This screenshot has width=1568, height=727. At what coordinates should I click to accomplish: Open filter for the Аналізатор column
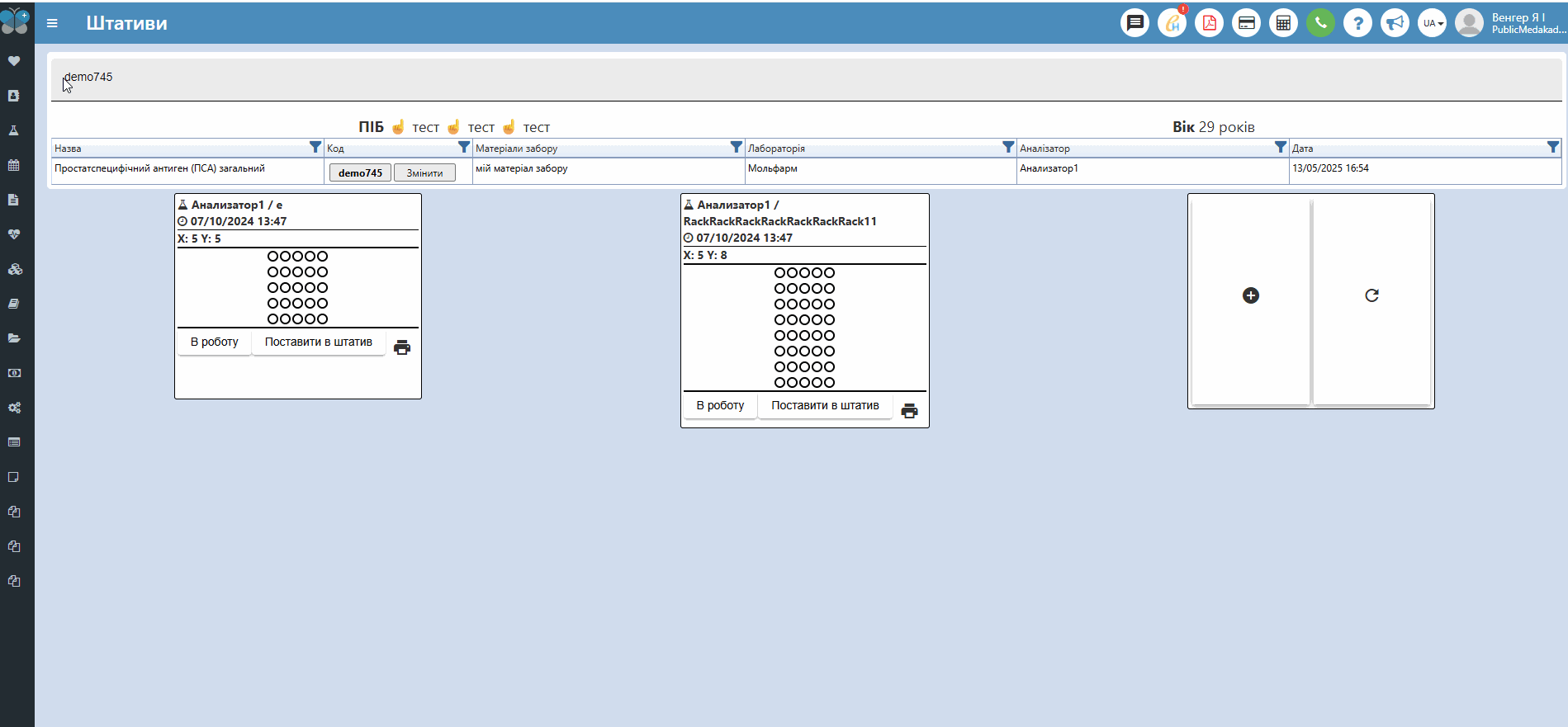point(1281,147)
